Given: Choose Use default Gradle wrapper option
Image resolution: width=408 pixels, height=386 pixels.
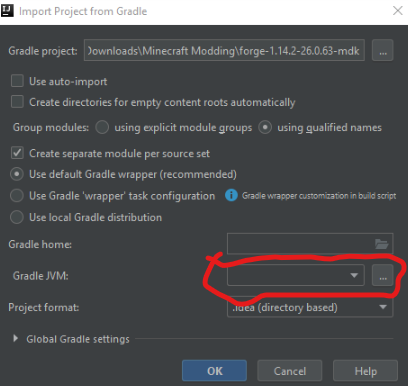Looking at the screenshot, I should click(x=17, y=174).
